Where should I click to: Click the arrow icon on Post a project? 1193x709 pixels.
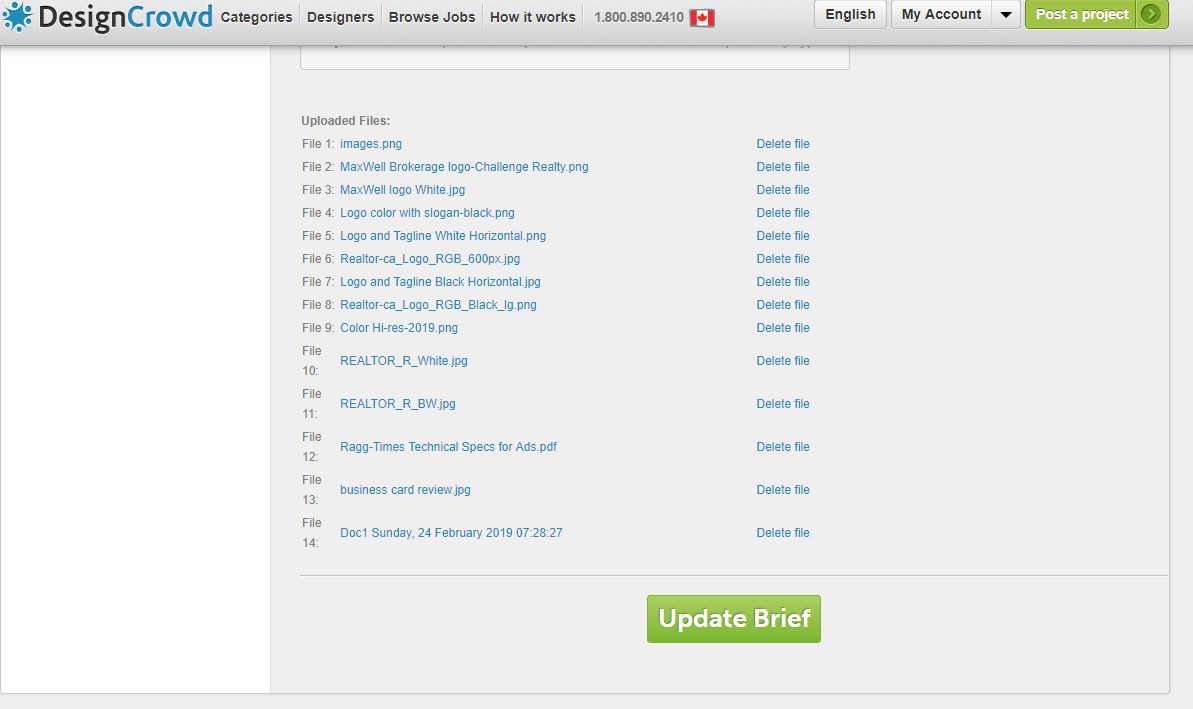click(1152, 14)
